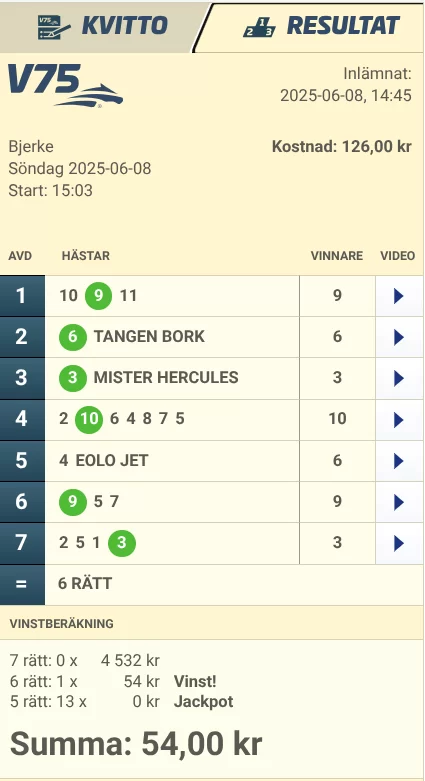The height and width of the screenshot is (781, 425).
Task: Click the receipt icon beside Kvitto
Action: coord(54,27)
